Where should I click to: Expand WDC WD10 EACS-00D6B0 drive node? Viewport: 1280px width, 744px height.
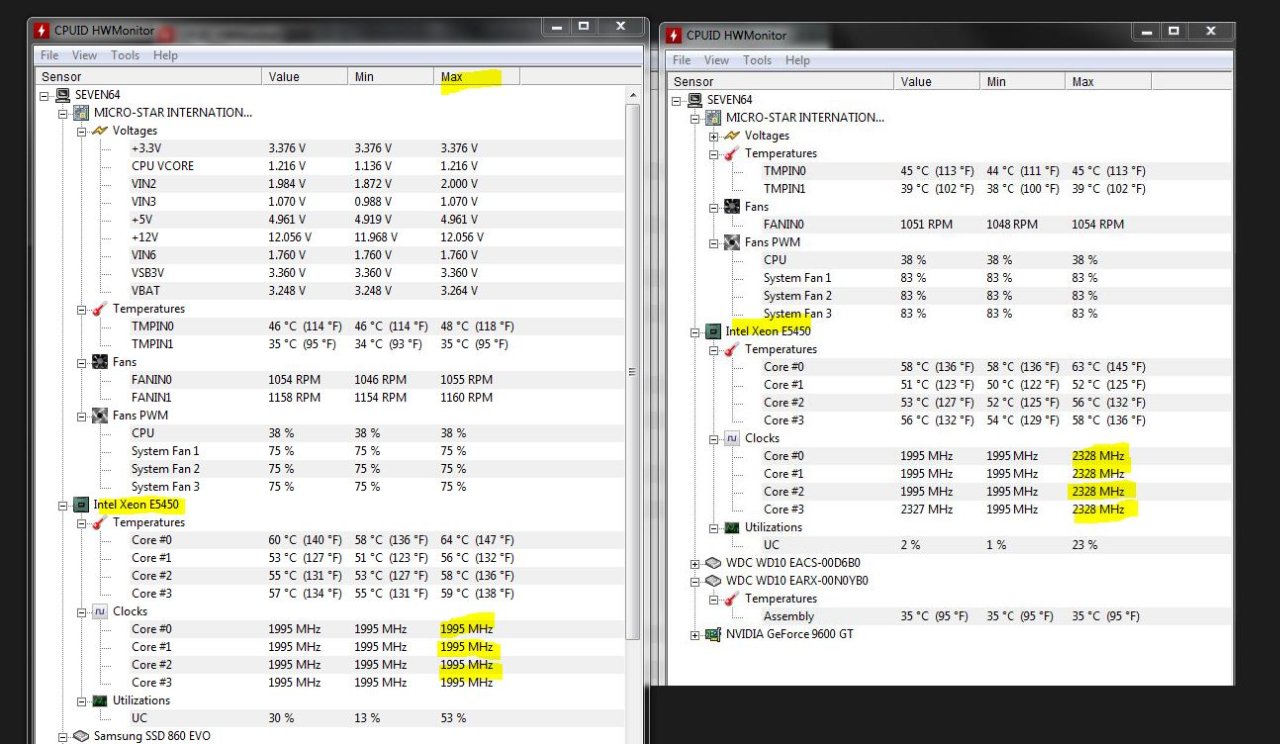pos(695,563)
